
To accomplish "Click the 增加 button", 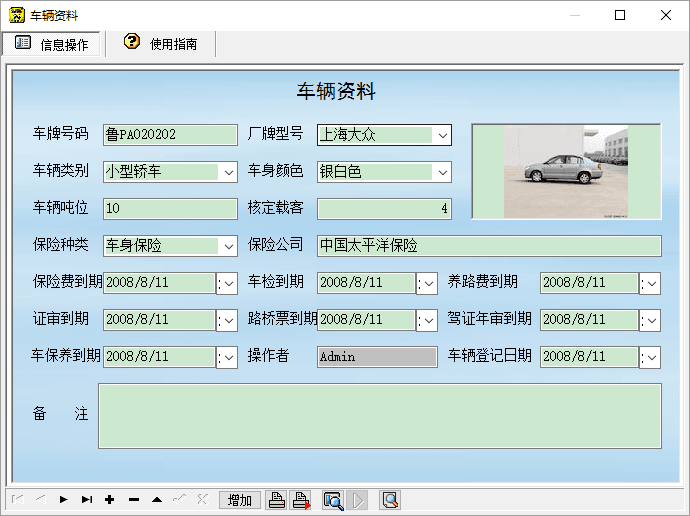I will tap(240, 500).
